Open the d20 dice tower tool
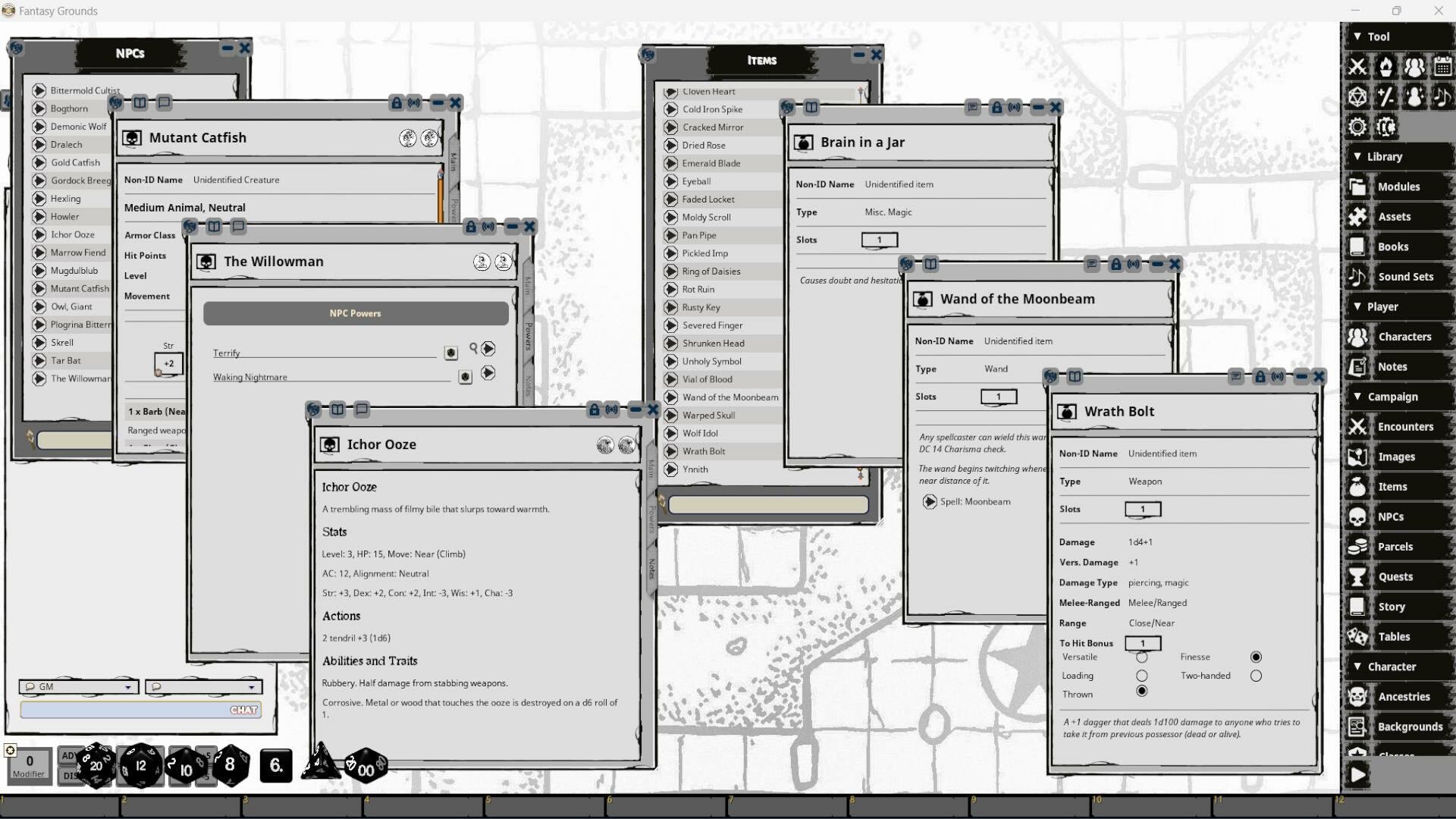This screenshot has width=1456, height=819. [1357, 96]
